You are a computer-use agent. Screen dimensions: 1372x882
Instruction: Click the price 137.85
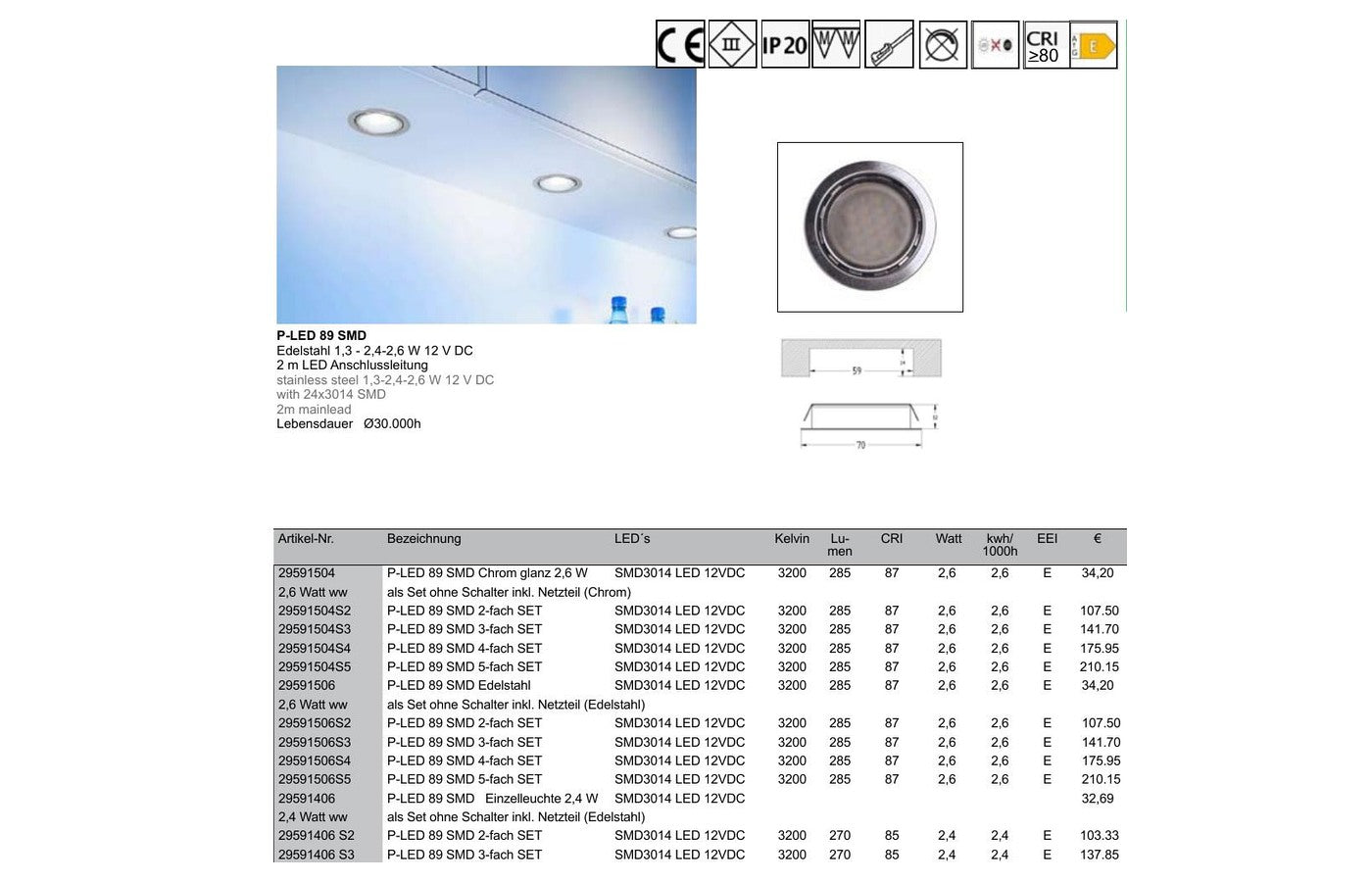pyautogui.click(x=1100, y=856)
